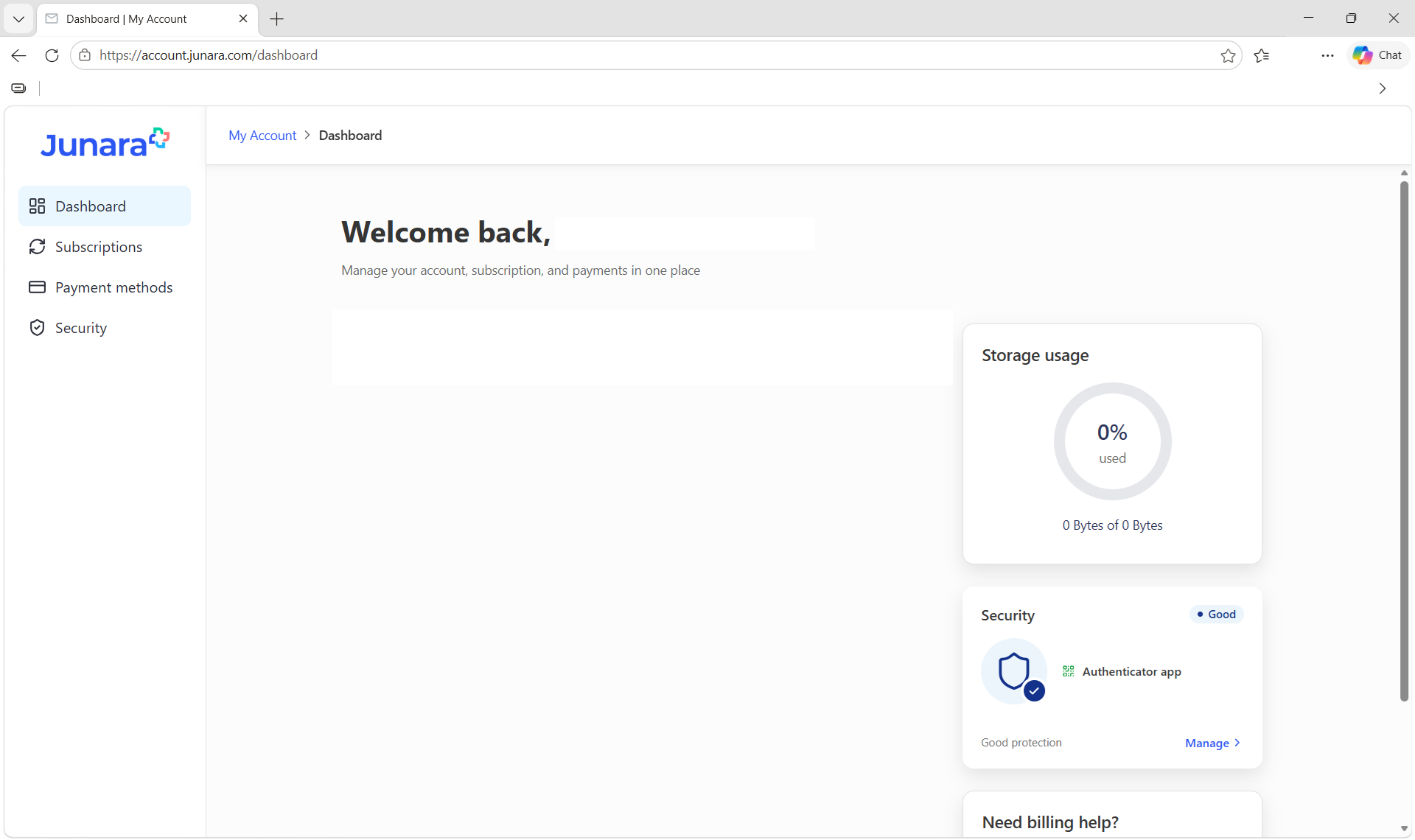Click the My Account breadcrumb link
1415x840 pixels.
point(262,136)
